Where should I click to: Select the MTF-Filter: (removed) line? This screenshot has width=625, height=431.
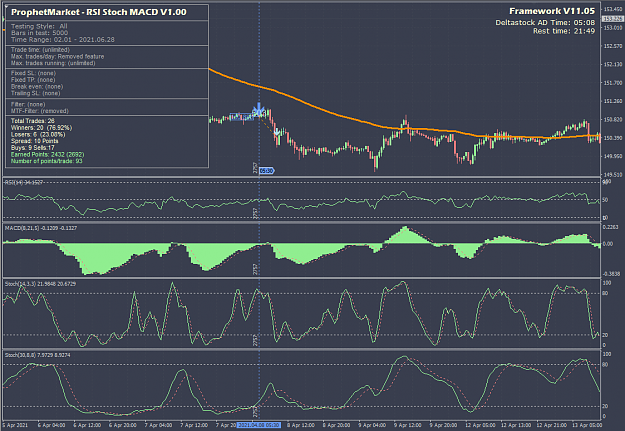click(x=40, y=111)
